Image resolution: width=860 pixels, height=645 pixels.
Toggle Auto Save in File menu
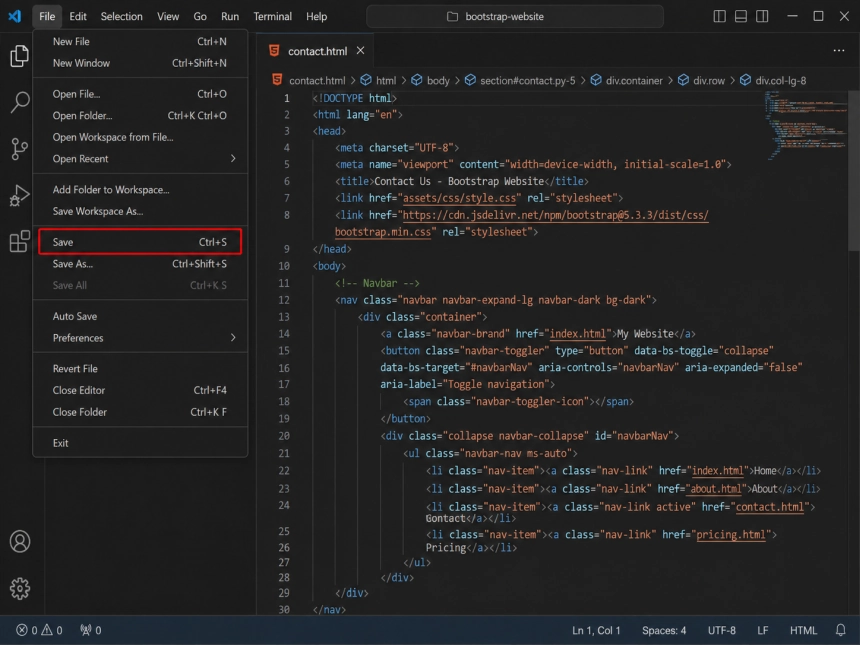[140, 316]
